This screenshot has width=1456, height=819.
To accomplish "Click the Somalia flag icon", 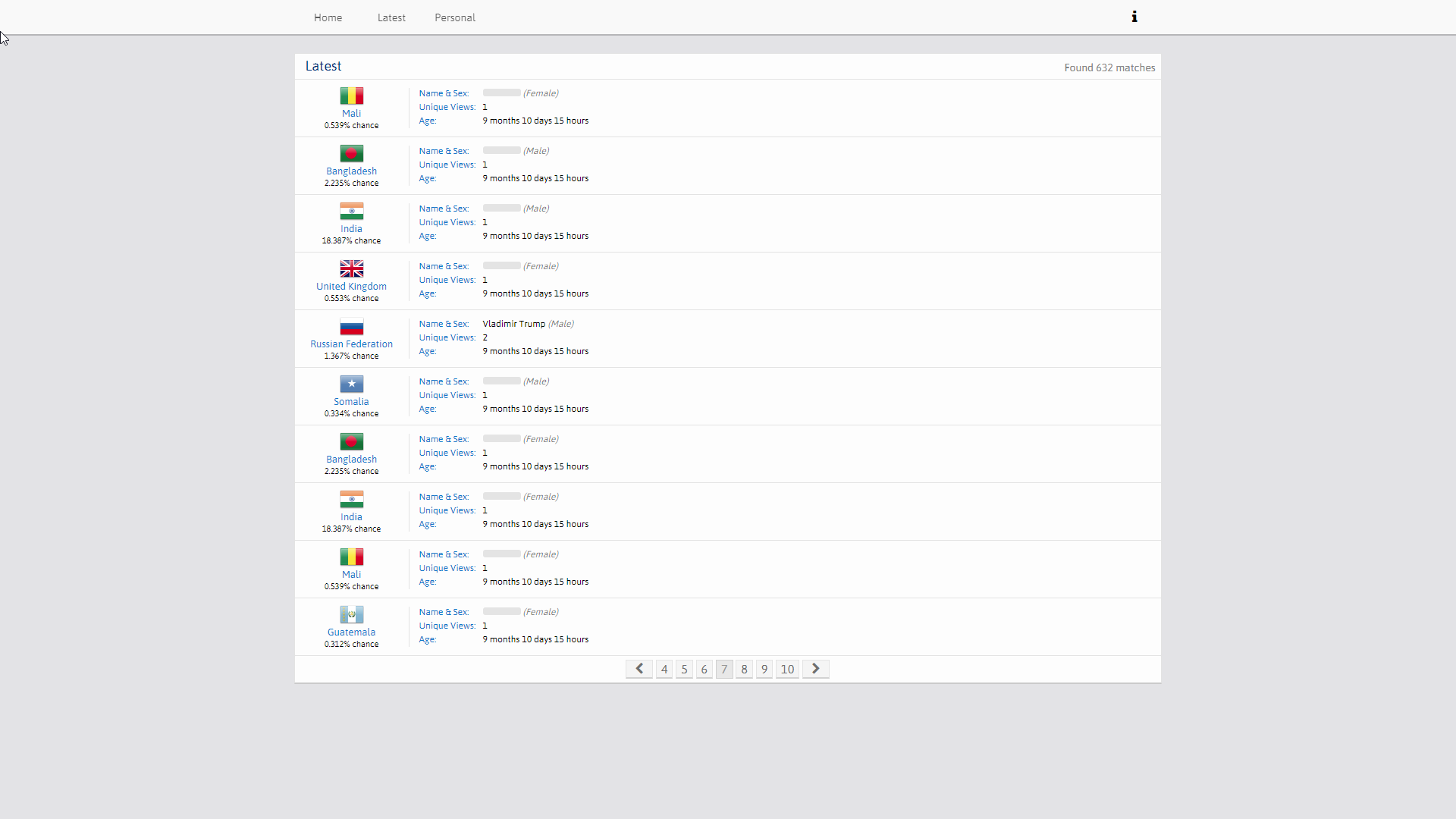I will (x=351, y=384).
